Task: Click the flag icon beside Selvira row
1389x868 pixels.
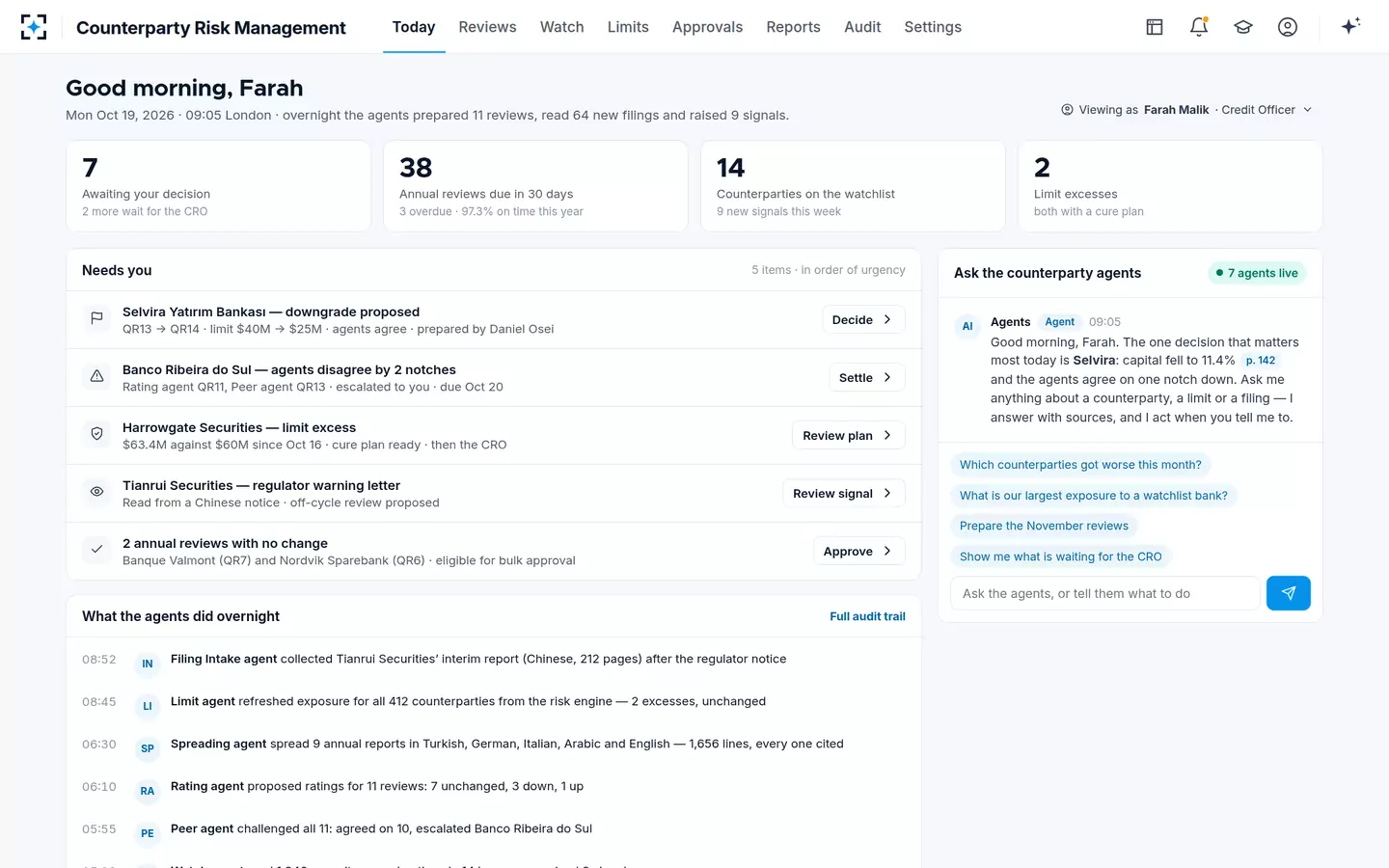Action: click(96, 318)
